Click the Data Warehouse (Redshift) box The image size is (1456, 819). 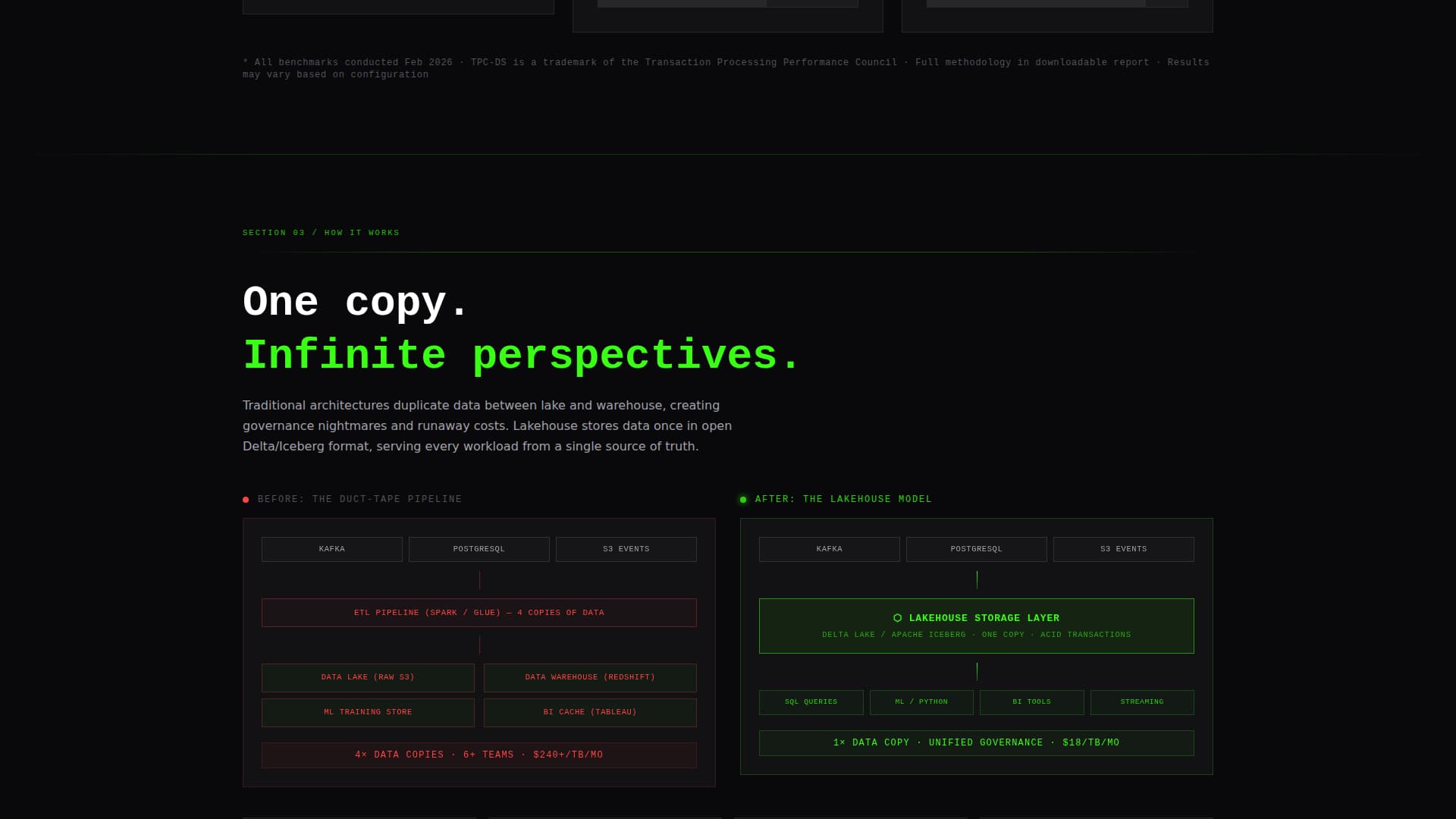click(590, 677)
